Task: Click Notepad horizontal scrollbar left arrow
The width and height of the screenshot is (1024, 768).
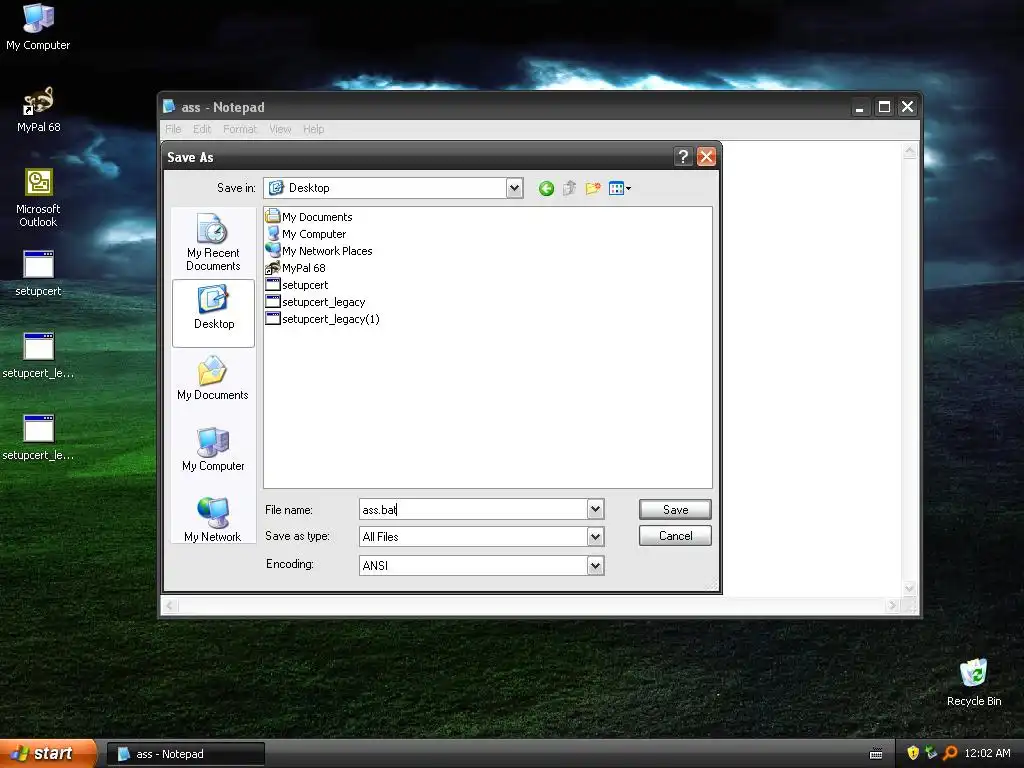Action: [x=170, y=605]
